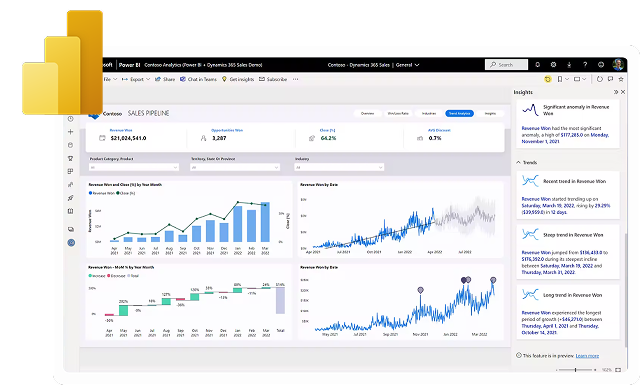The width and height of the screenshot is (640, 385).
Task: Click the Opportunities Won value 3,207
Action: pos(219,138)
